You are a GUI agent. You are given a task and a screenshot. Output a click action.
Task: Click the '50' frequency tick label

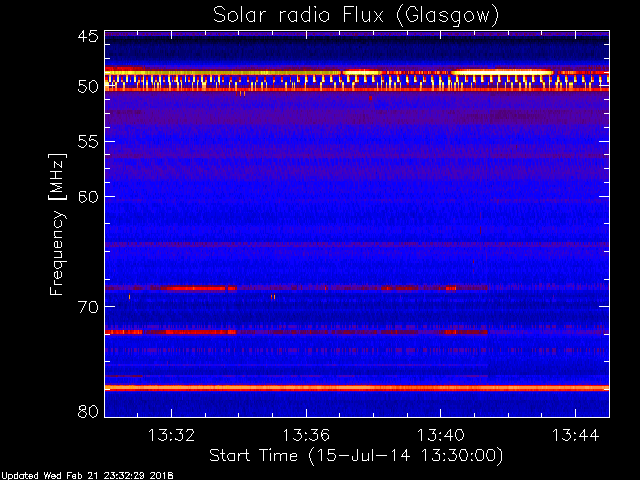(x=88, y=87)
